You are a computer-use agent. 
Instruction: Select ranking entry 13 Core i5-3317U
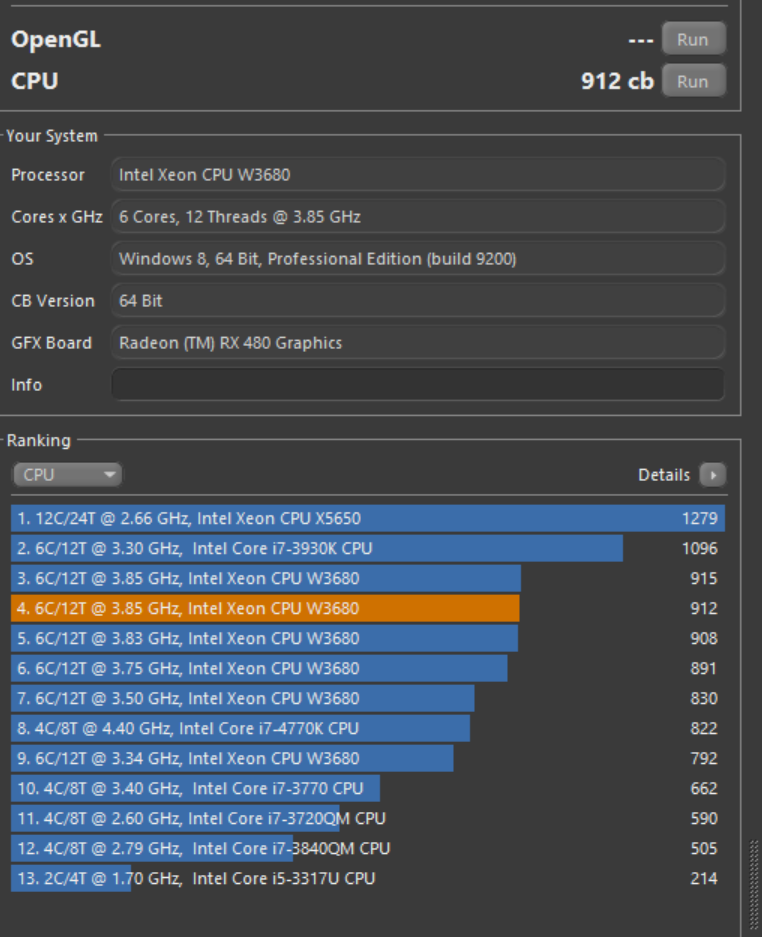tap(368, 878)
